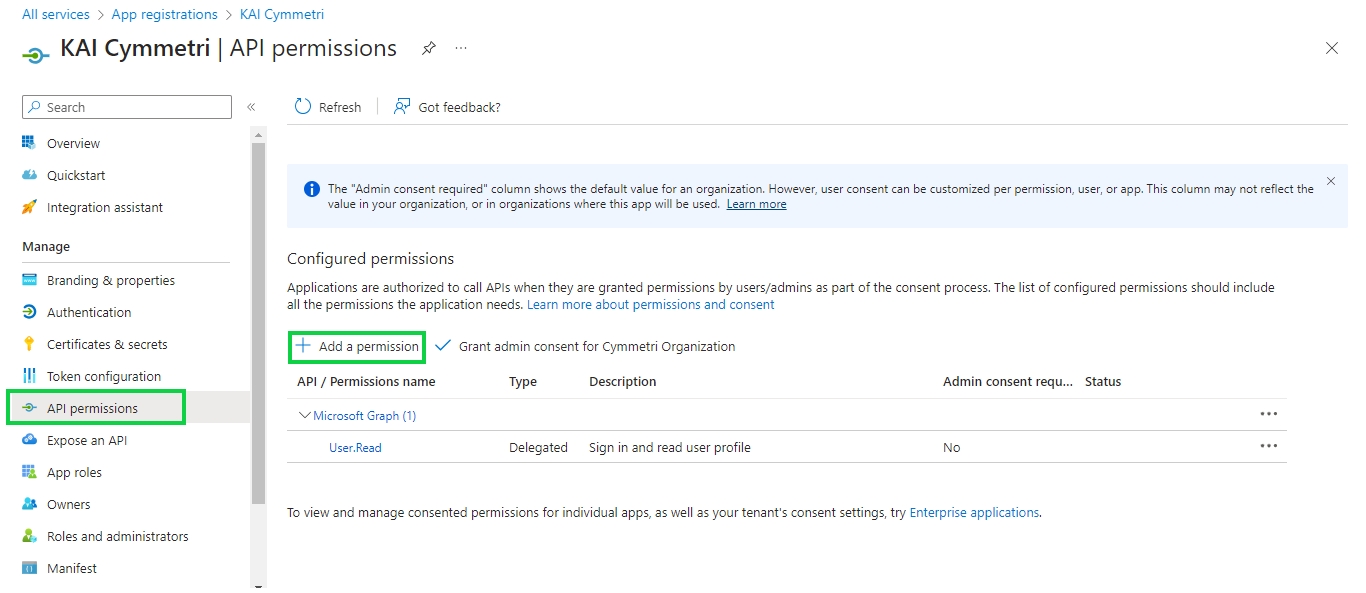Grant admin consent for Cymmetri Organization
This screenshot has height=593, width=1366.
(x=585, y=346)
